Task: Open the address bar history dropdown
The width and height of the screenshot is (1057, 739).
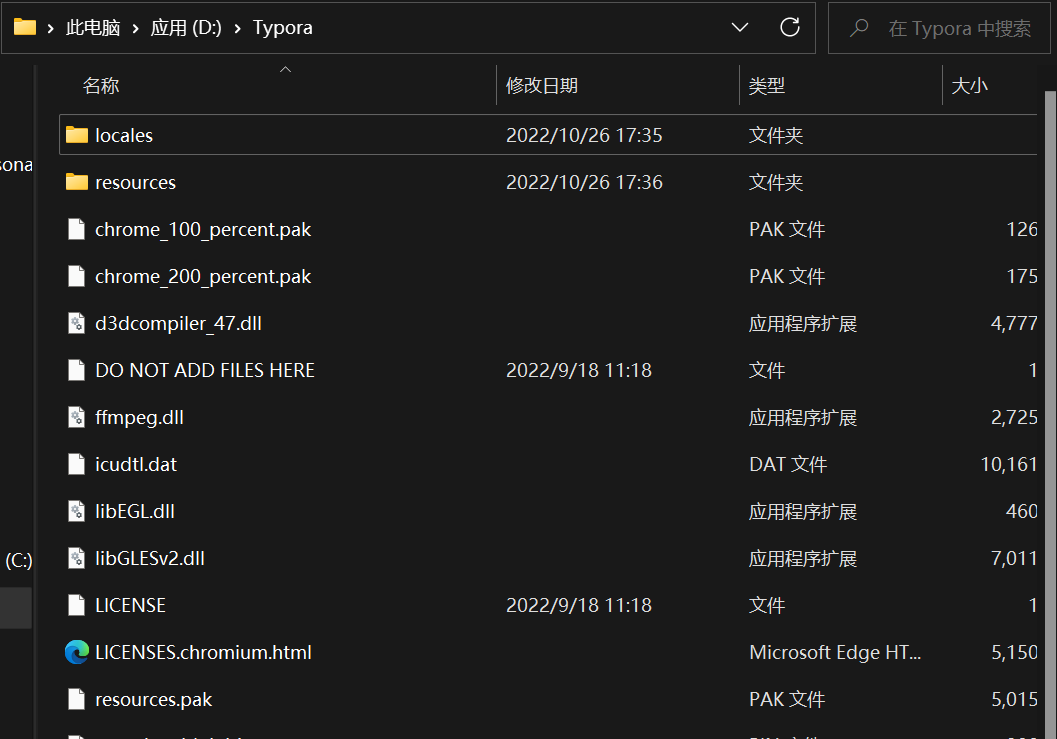Action: point(739,27)
